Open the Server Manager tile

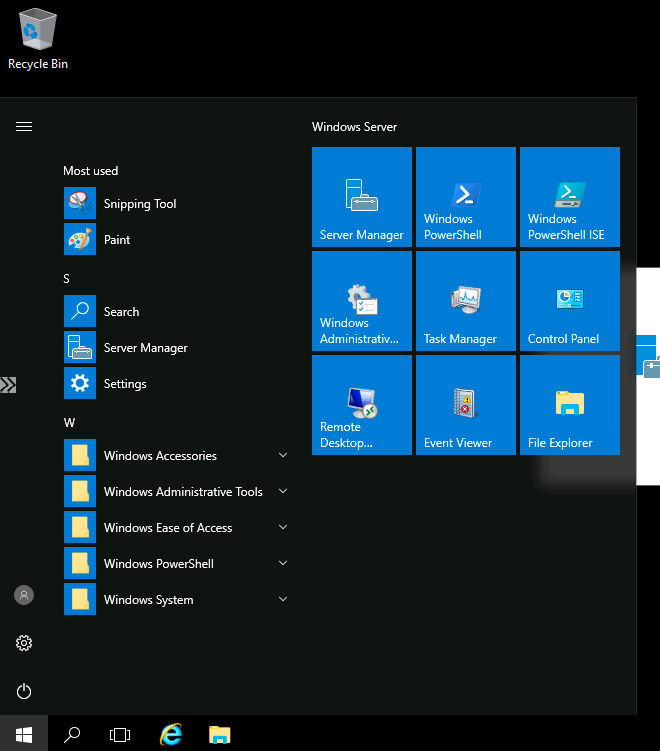(362, 197)
